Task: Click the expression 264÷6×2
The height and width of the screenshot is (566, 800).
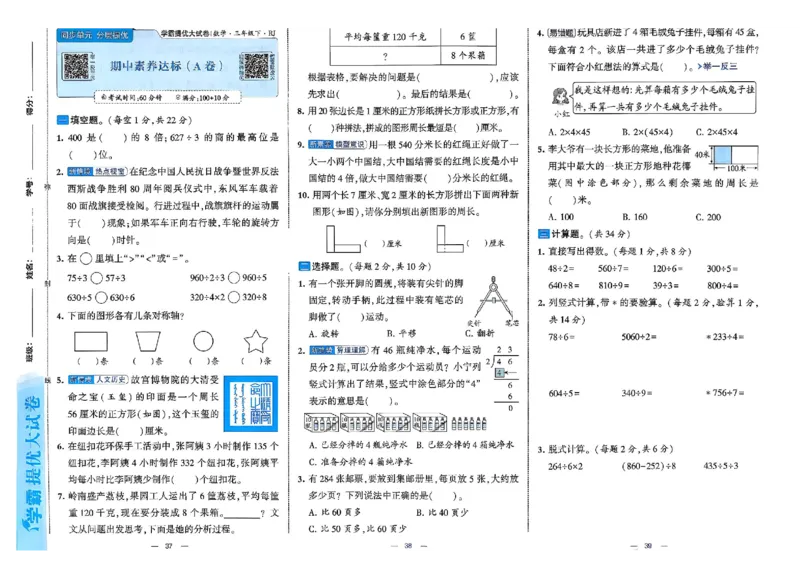Action: click(565, 466)
